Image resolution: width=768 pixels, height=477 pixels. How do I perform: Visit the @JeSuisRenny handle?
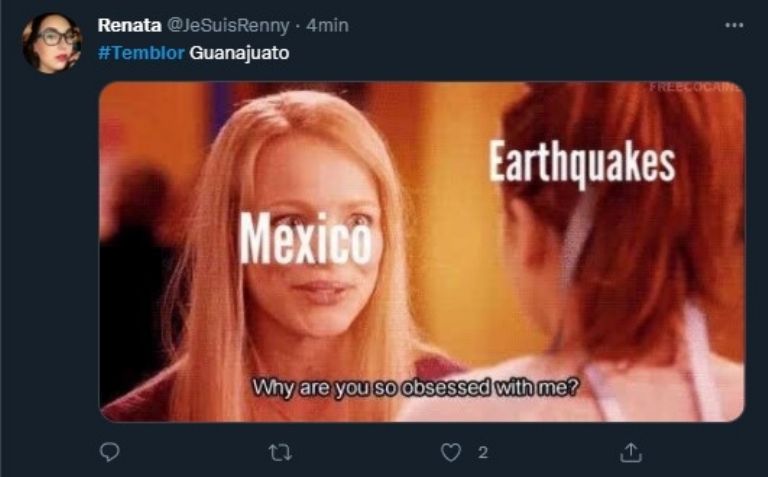click(x=228, y=25)
